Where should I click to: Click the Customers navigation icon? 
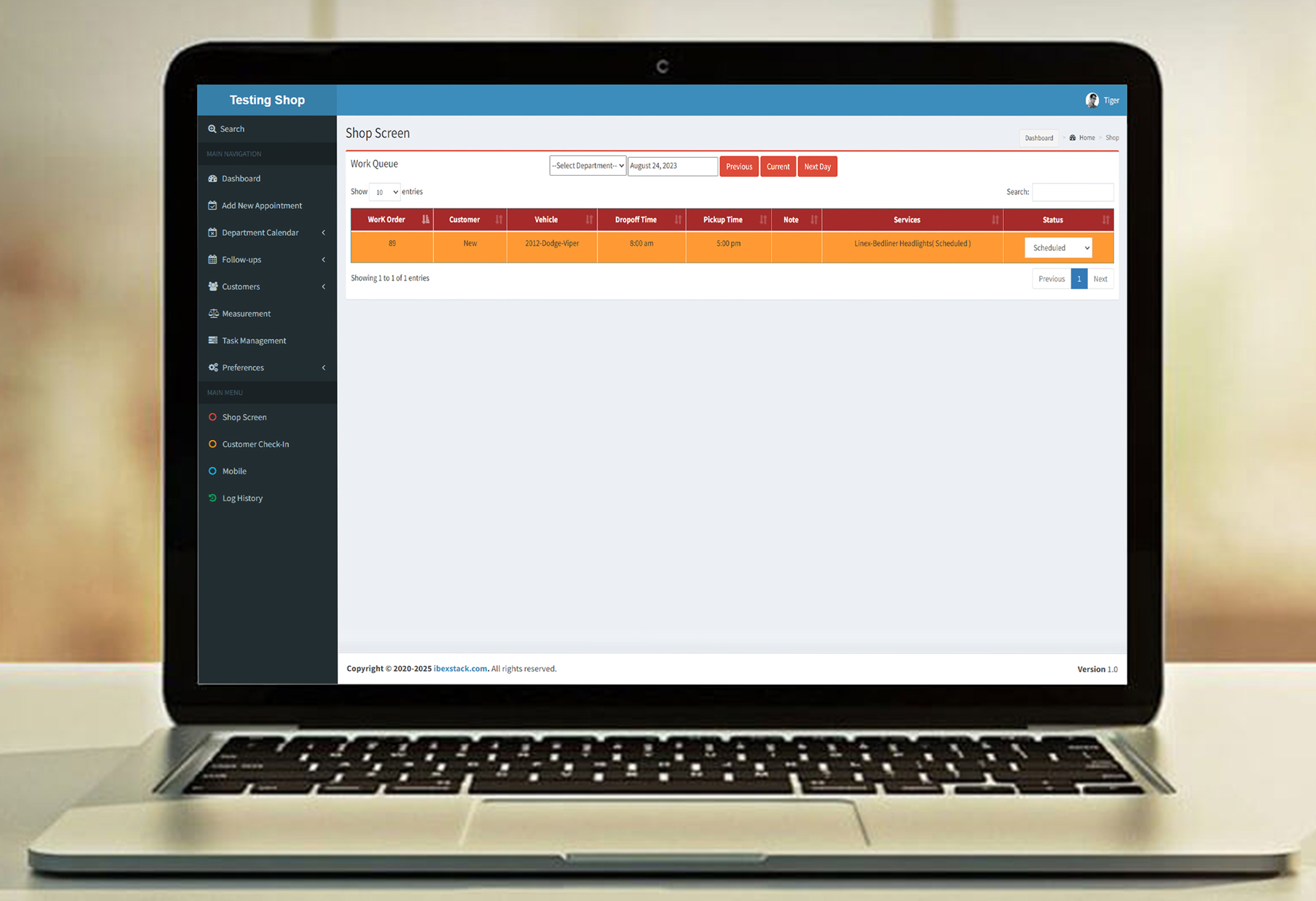213,286
